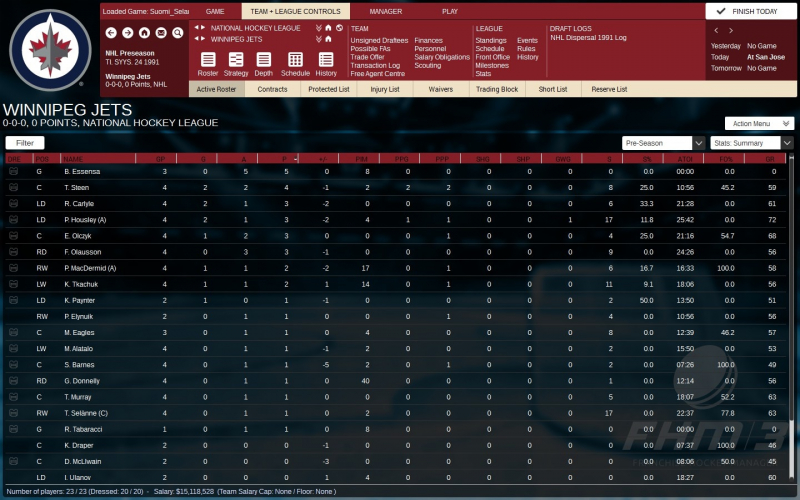The width and height of the screenshot is (800, 500).
Task: Switch to the Short List tab
Action: (x=553, y=89)
